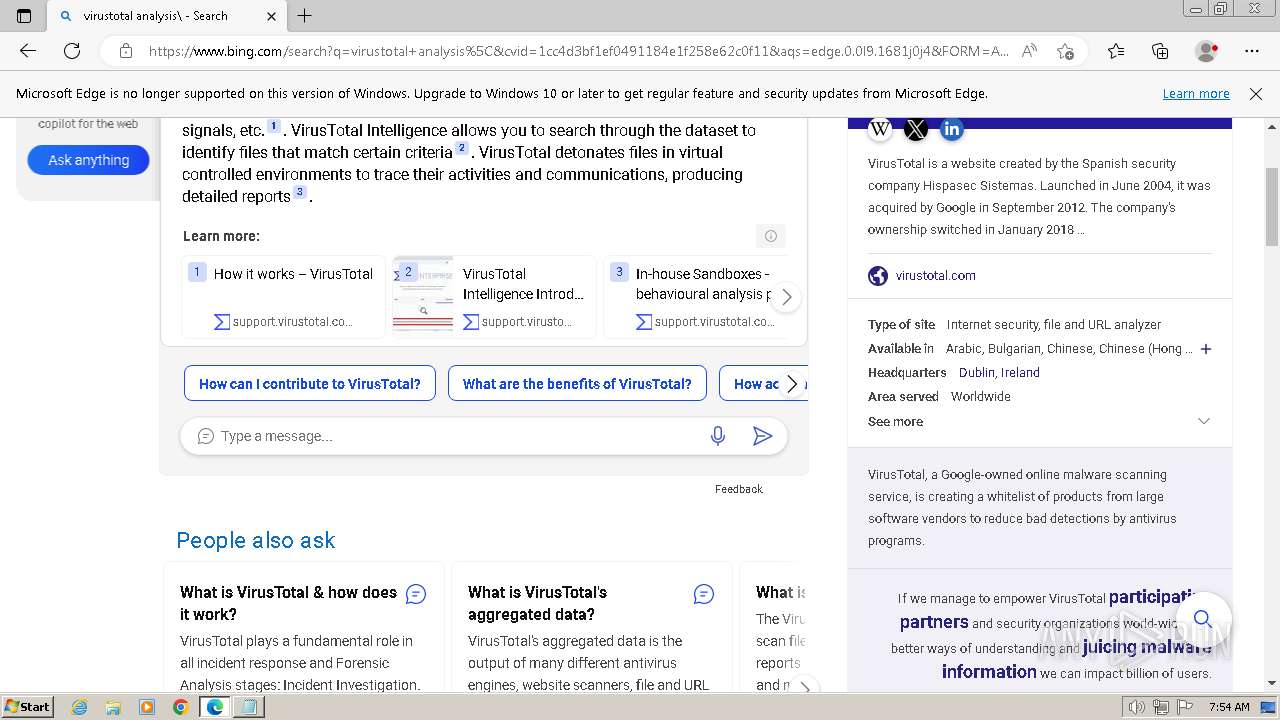Click citation number 2 superscript
Image resolution: width=1280 pixels, height=720 pixels.
[x=462, y=148]
